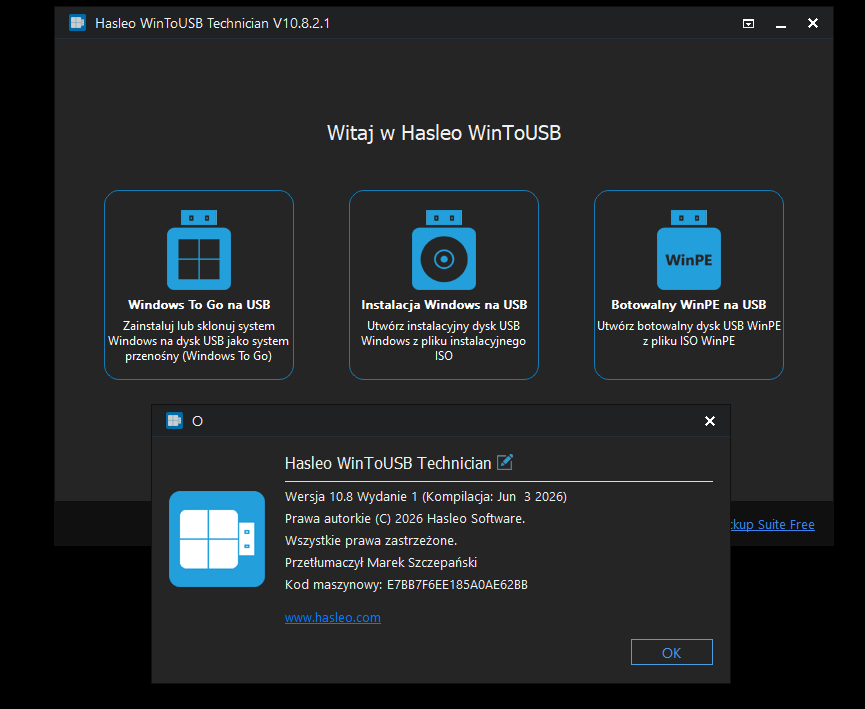Viewport: 865px width, 709px height.
Task: Click the Zainstaluj lub sklonuj system description
Action: click(199, 341)
